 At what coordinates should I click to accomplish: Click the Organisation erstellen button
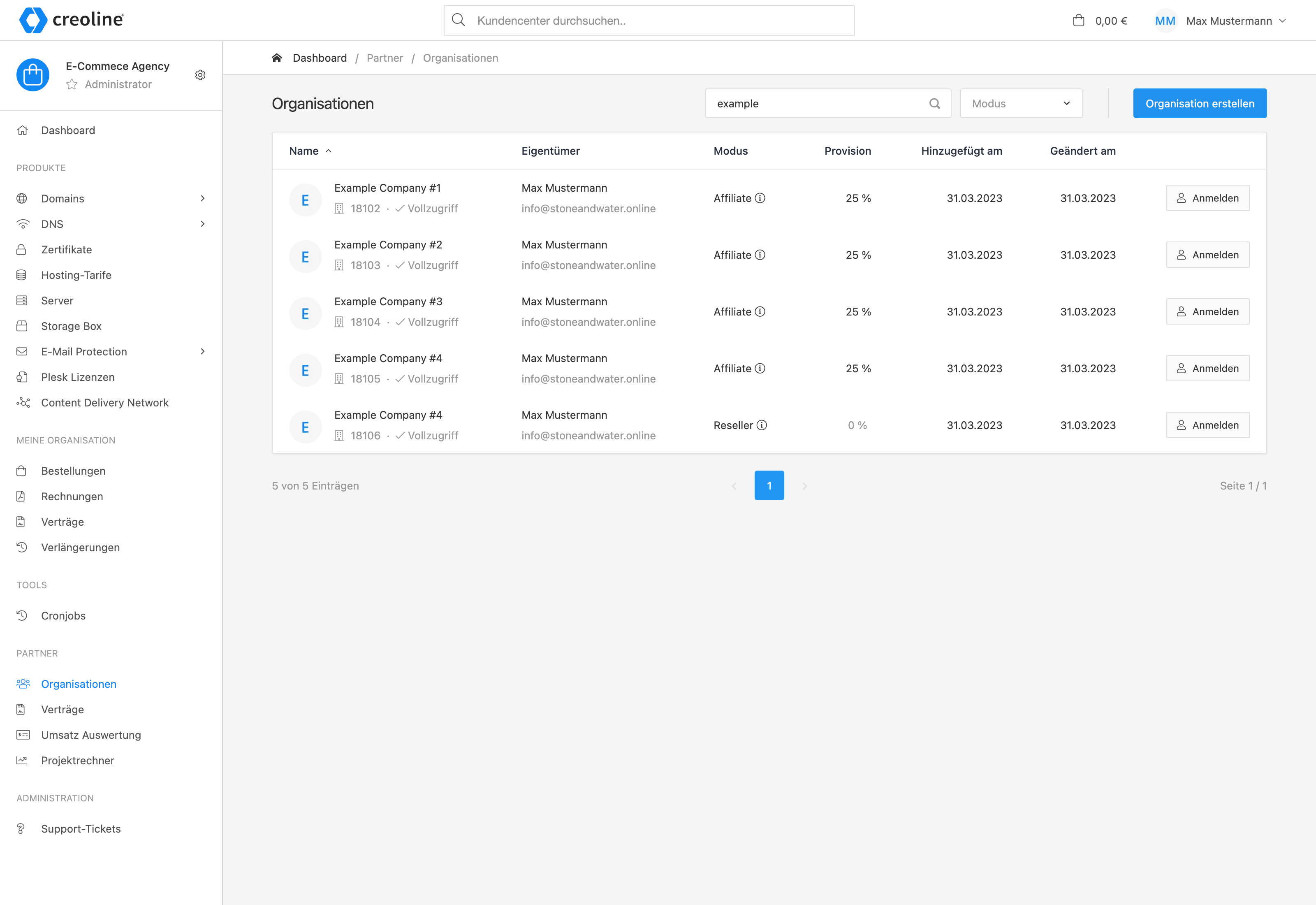pos(1200,103)
